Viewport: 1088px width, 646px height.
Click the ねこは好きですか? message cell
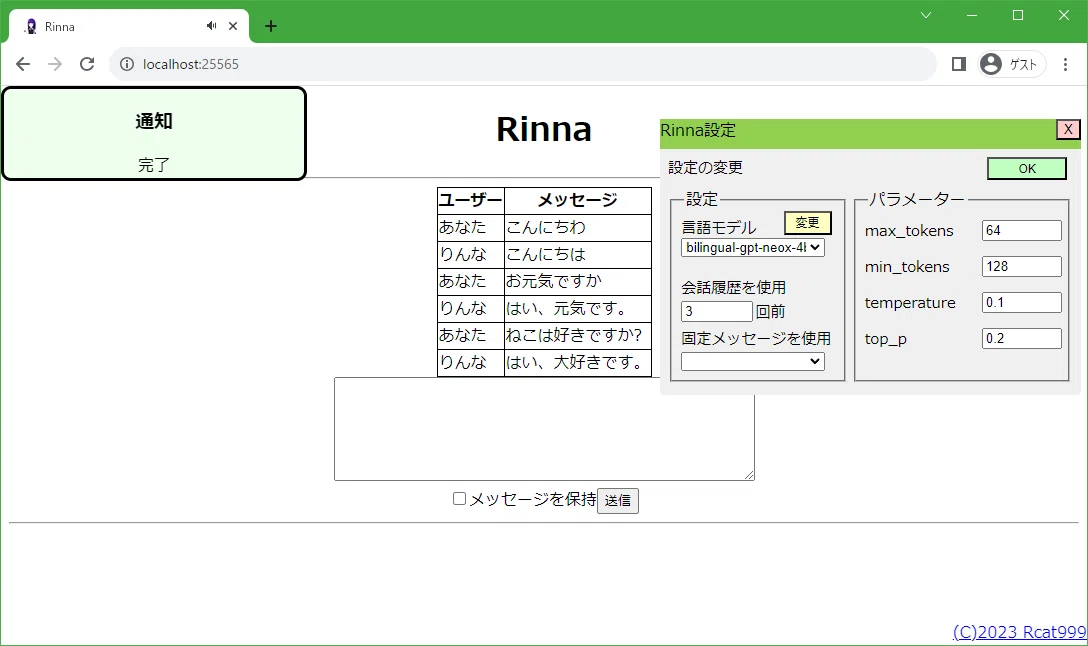578,336
